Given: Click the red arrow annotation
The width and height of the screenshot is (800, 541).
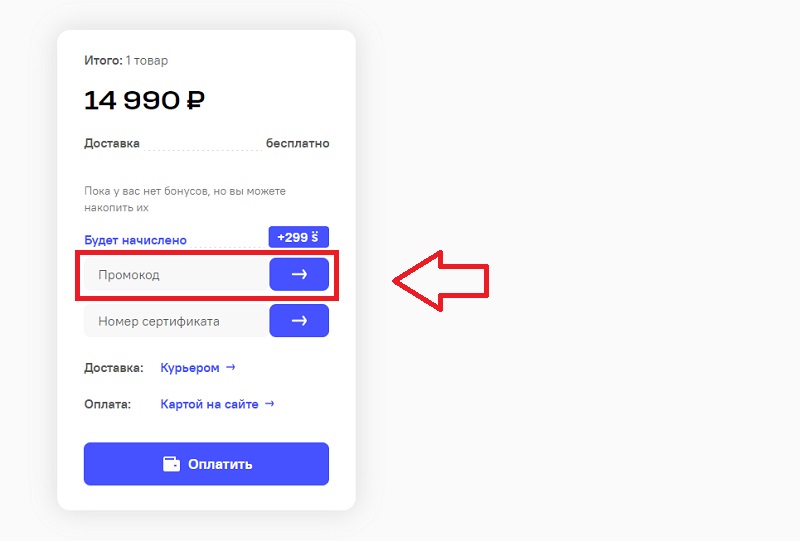Looking at the screenshot, I should [440, 281].
